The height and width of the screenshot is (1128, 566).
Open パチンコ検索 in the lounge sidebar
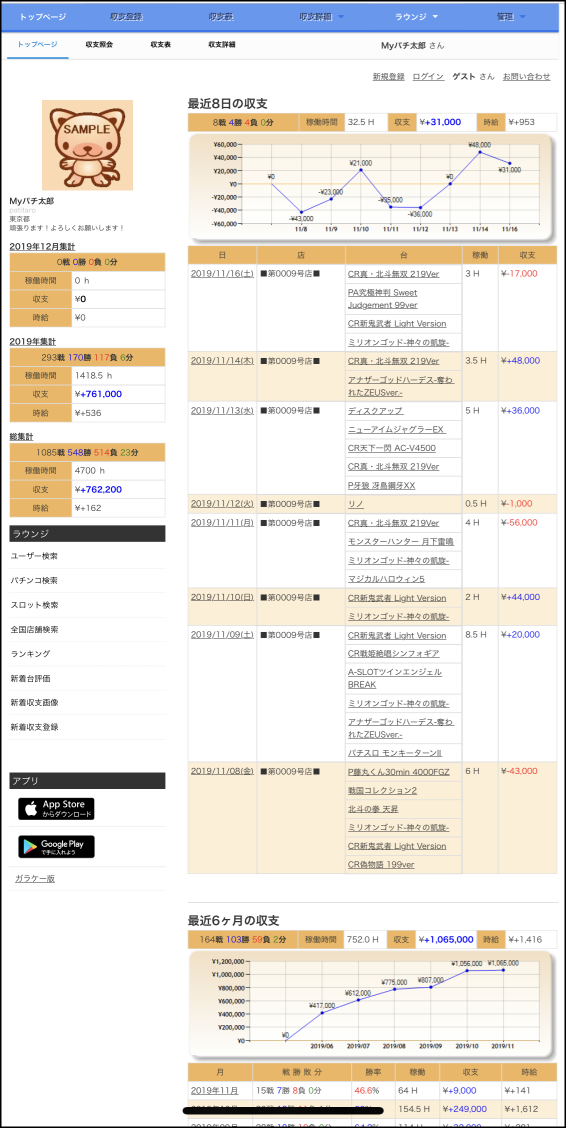coord(35,581)
